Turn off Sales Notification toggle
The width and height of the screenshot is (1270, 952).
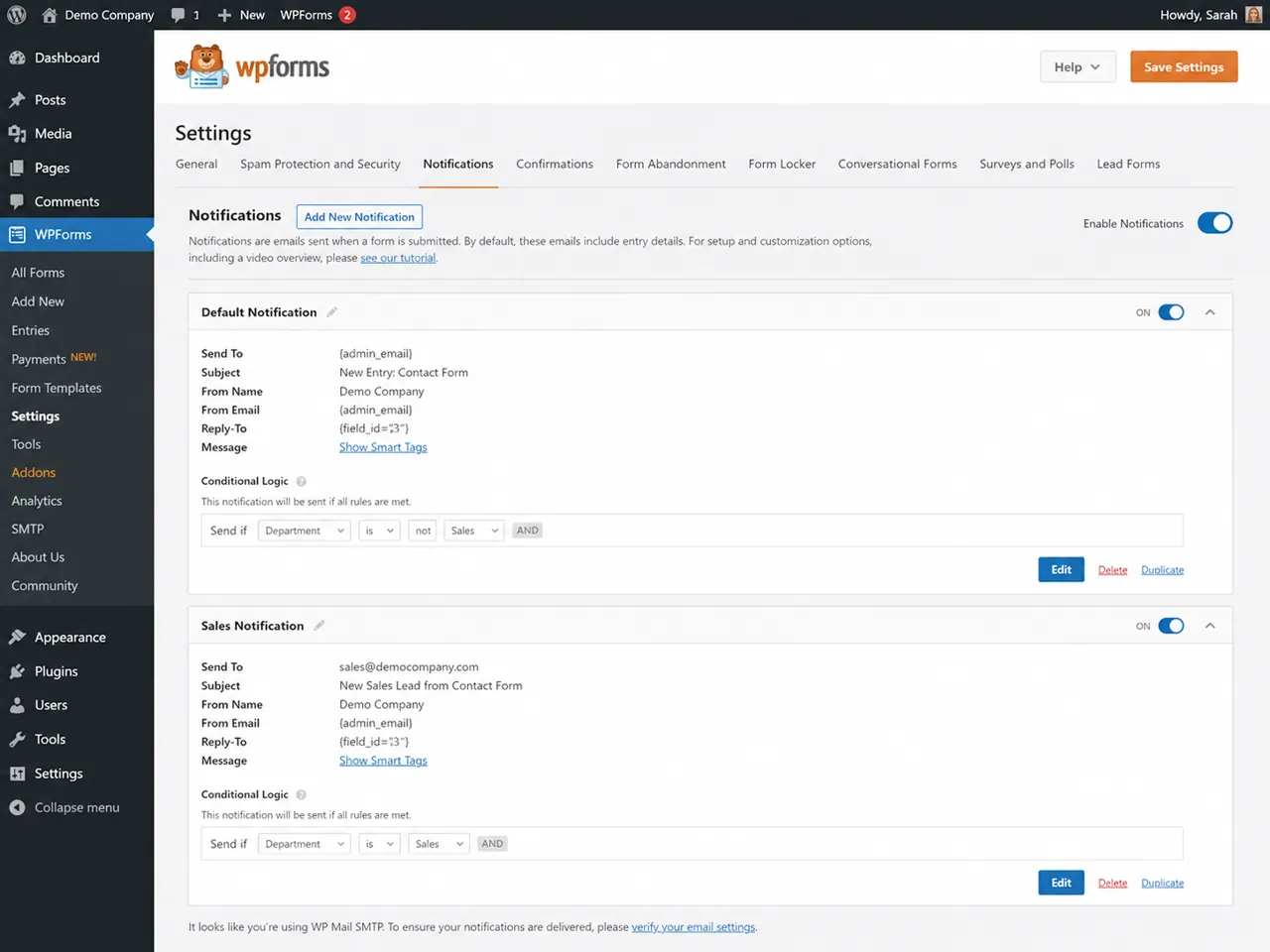click(x=1171, y=626)
